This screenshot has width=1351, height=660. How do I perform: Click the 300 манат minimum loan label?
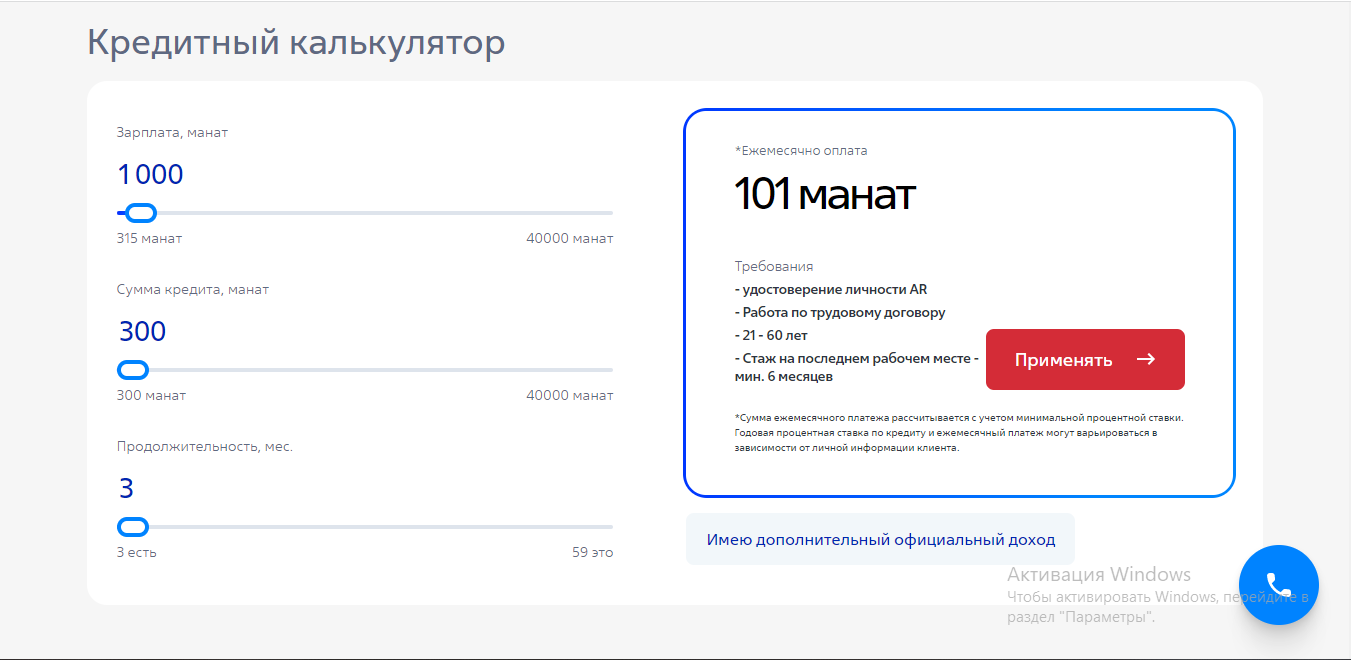click(151, 396)
